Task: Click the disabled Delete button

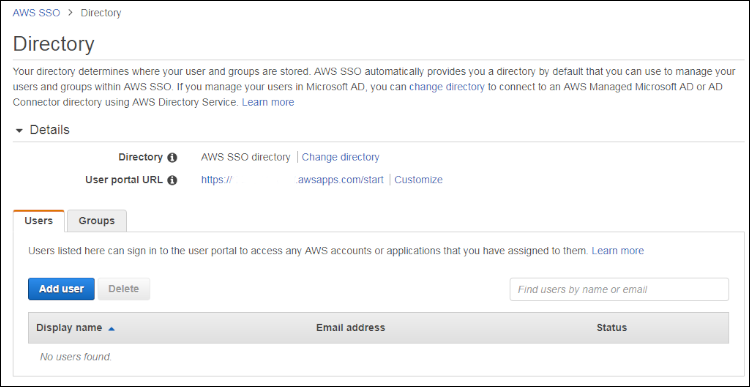Action: pos(124,289)
